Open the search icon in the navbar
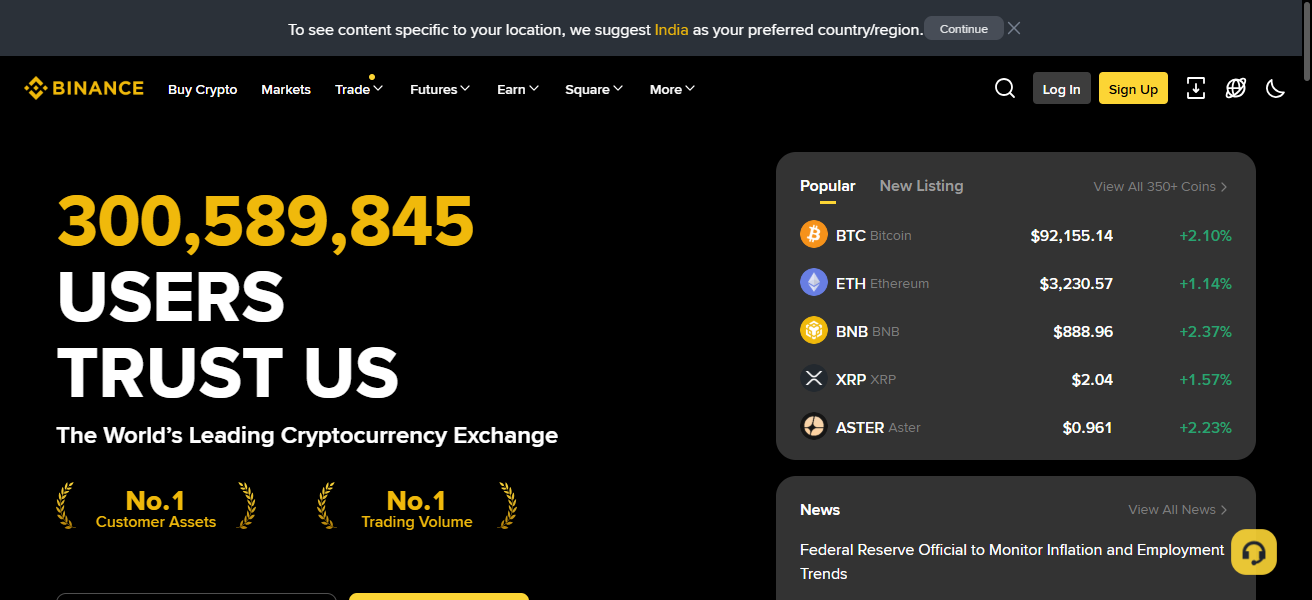Image resolution: width=1312 pixels, height=600 pixels. (1004, 88)
